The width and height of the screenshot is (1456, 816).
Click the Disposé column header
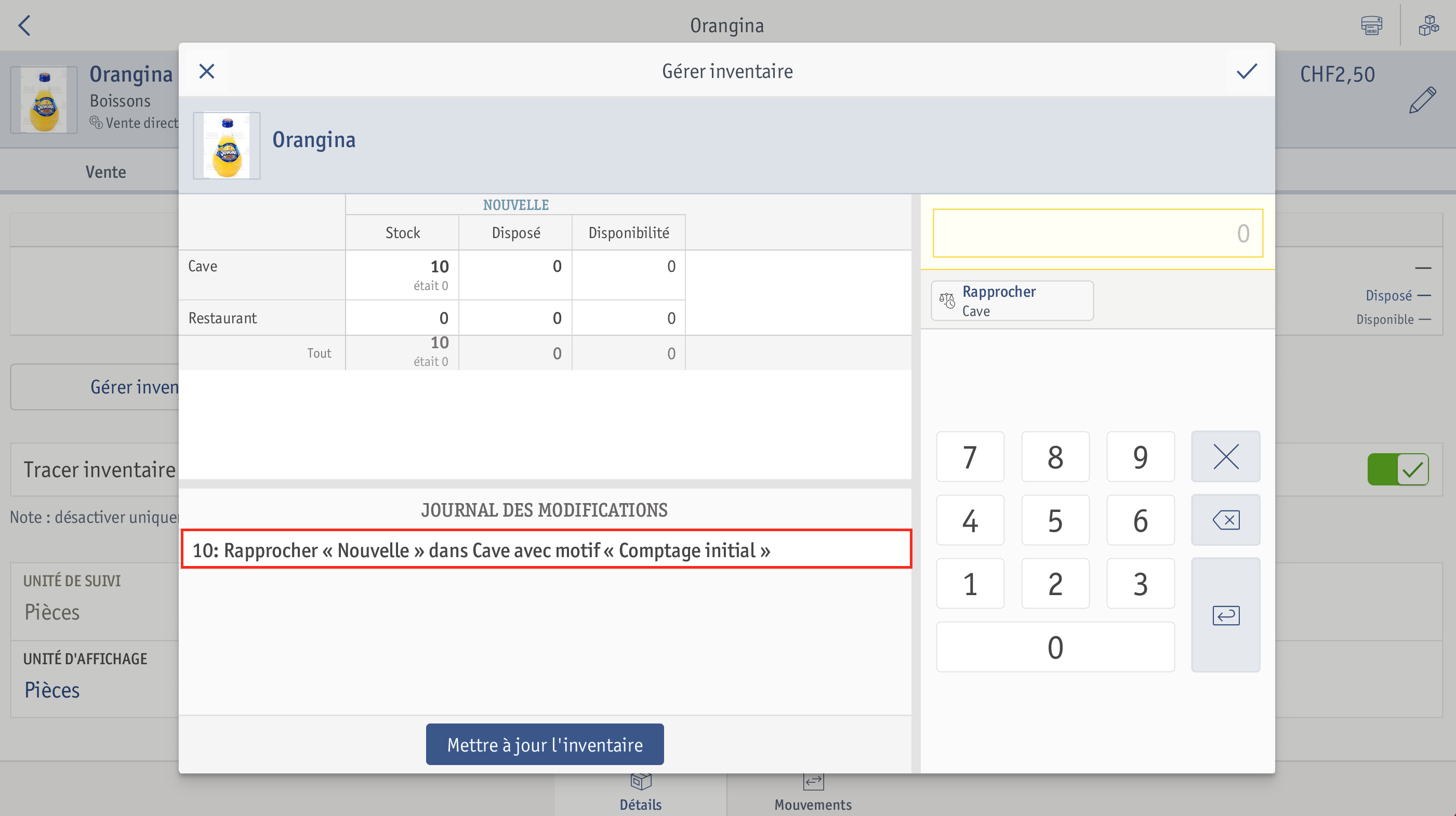pyautogui.click(x=515, y=232)
